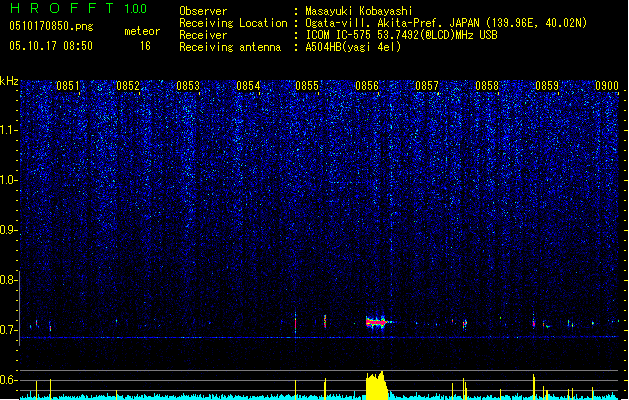Viewport: 629px width, 400px height.
Task: Click the Receiver label
Action: (x=203, y=35)
